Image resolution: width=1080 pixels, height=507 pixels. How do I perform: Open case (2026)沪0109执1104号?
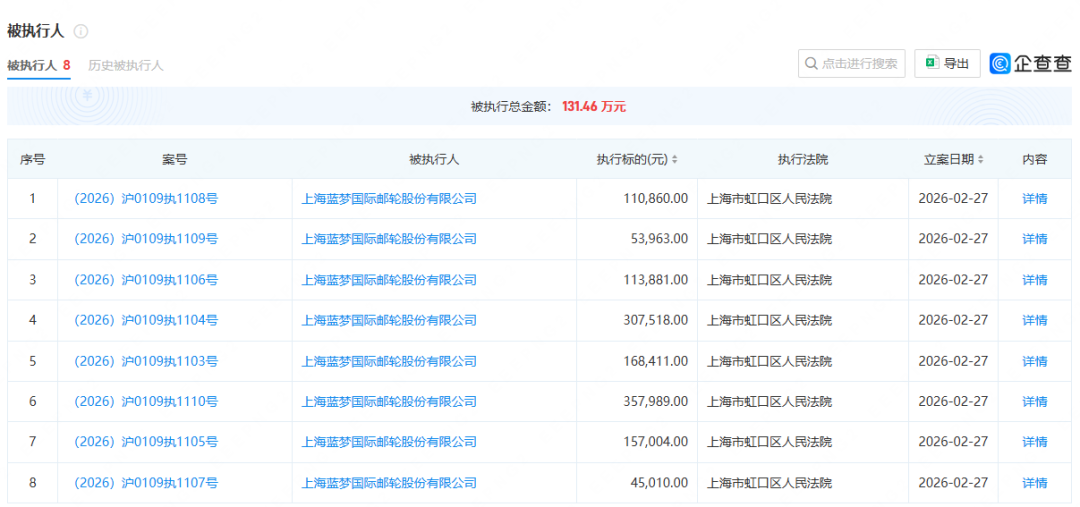146,320
